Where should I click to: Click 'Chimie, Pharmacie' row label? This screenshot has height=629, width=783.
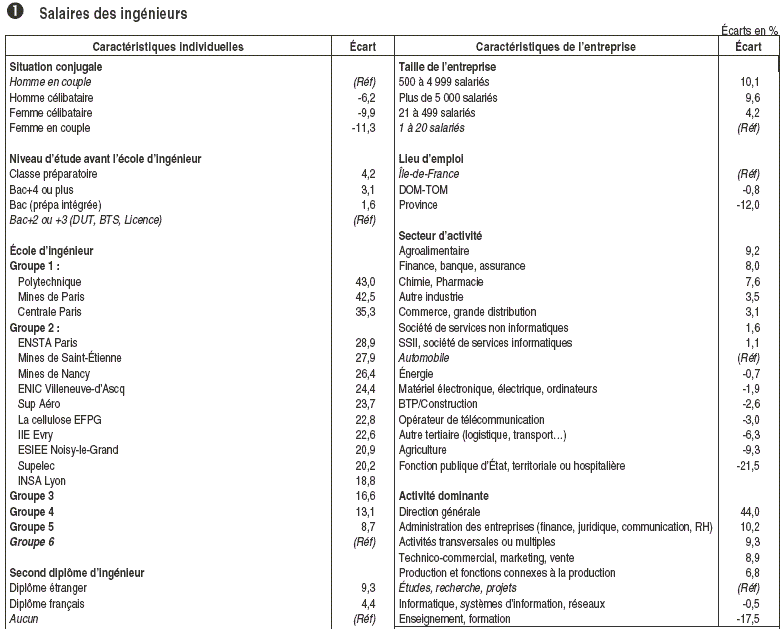[441, 282]
